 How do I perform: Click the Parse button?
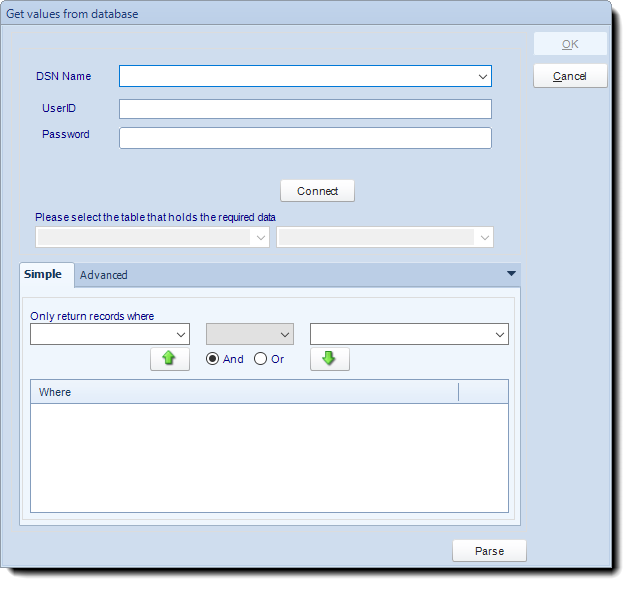[489, 551]
